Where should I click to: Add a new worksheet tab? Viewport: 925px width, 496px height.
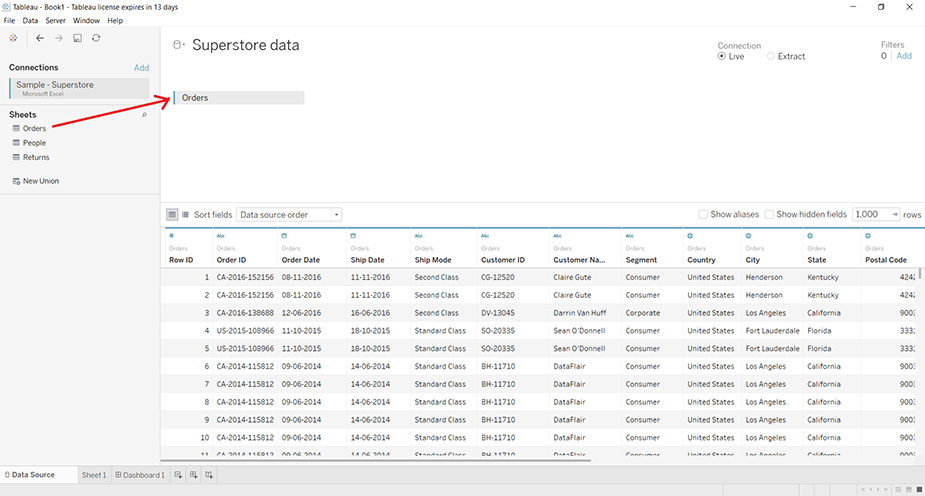[178, 475]
